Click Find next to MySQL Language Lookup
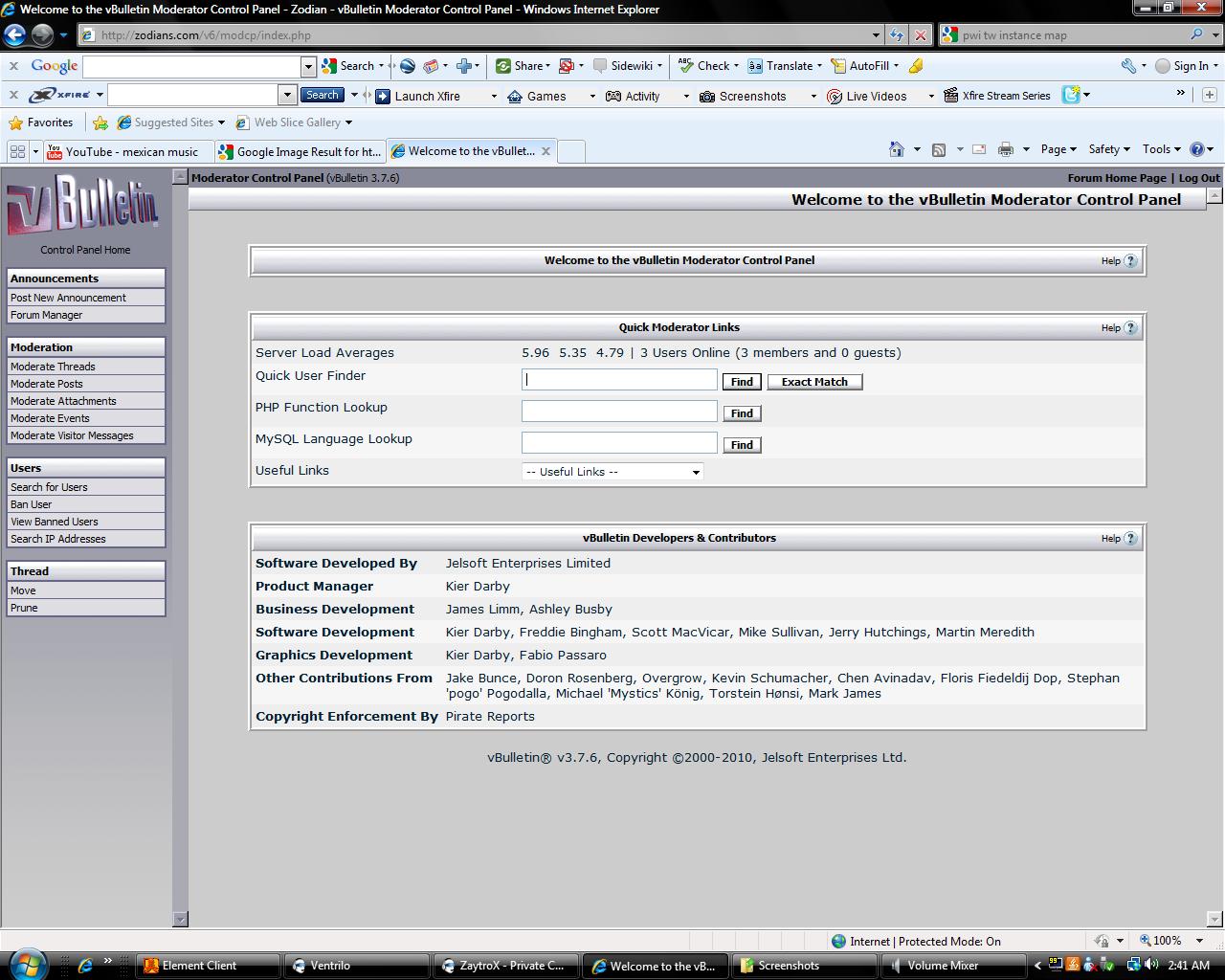 (742, 445)
